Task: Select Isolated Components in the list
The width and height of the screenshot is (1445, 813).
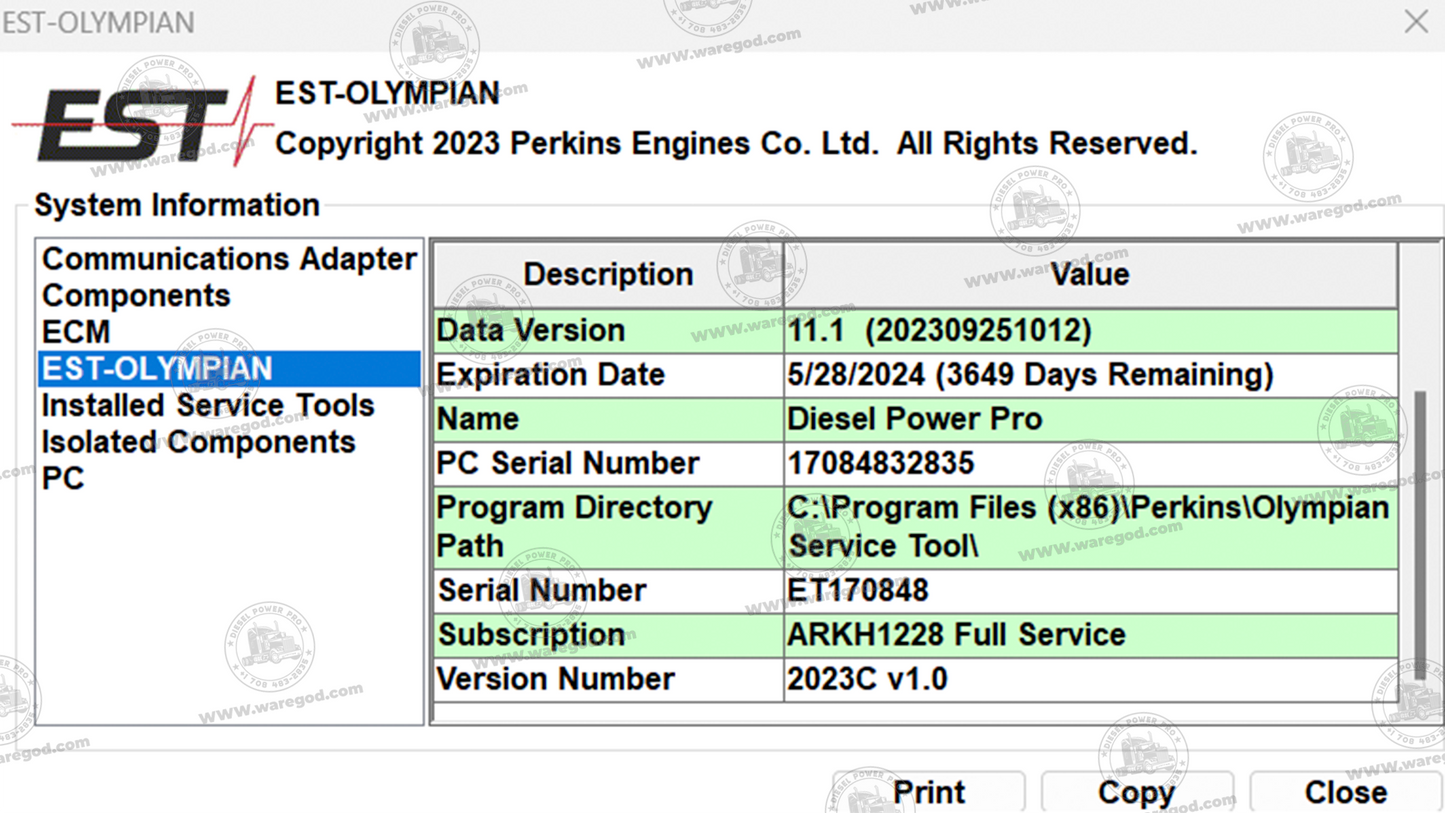Action: (x=197, y=441)
